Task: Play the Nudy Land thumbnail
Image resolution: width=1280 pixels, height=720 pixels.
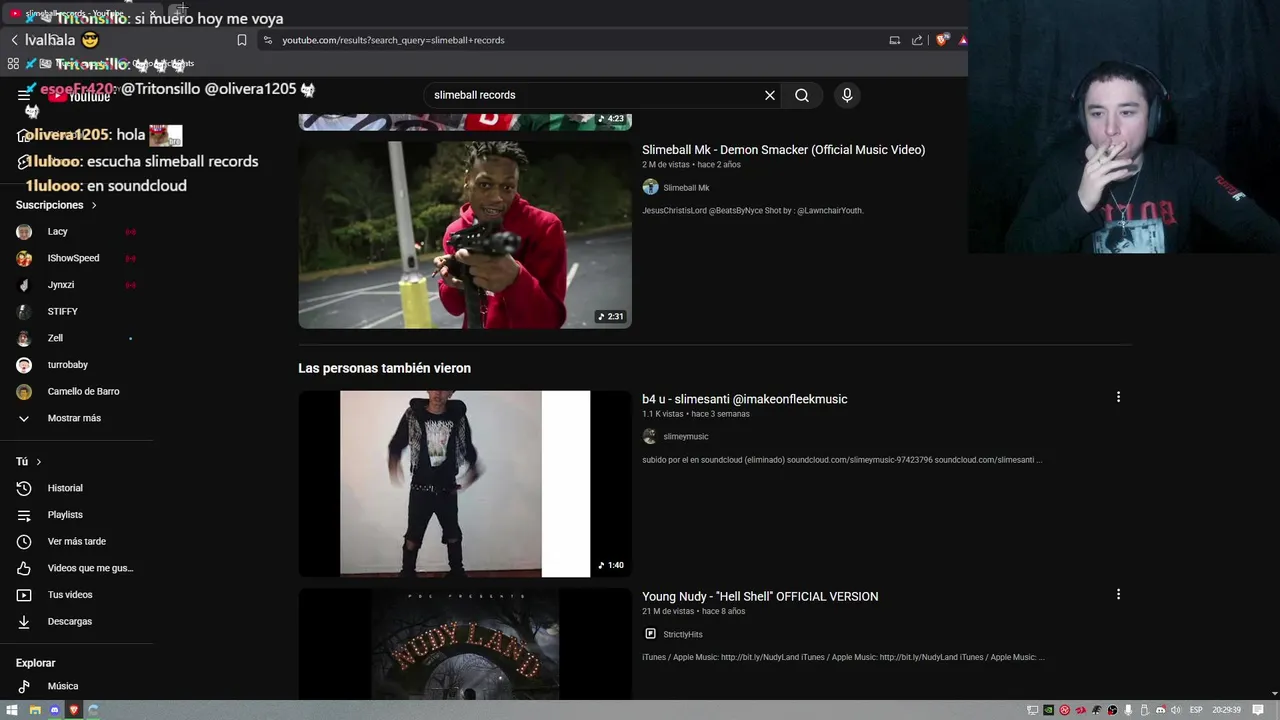Action: tap(465, 644)
